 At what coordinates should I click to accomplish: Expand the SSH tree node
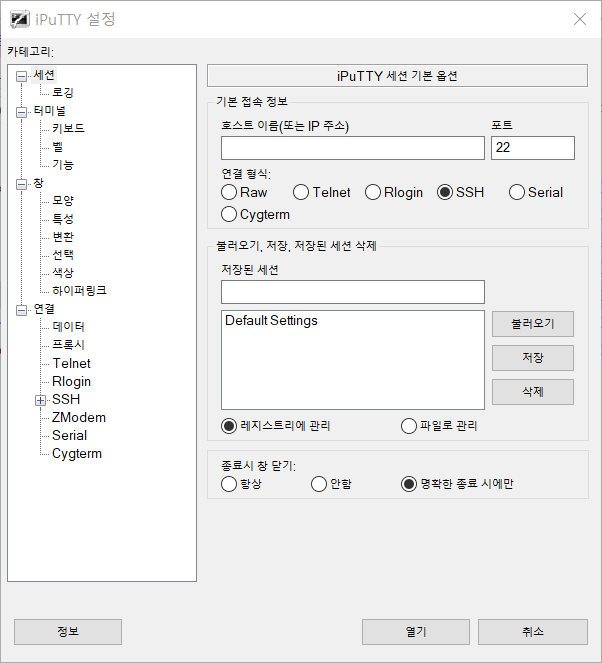pos(40,400)
